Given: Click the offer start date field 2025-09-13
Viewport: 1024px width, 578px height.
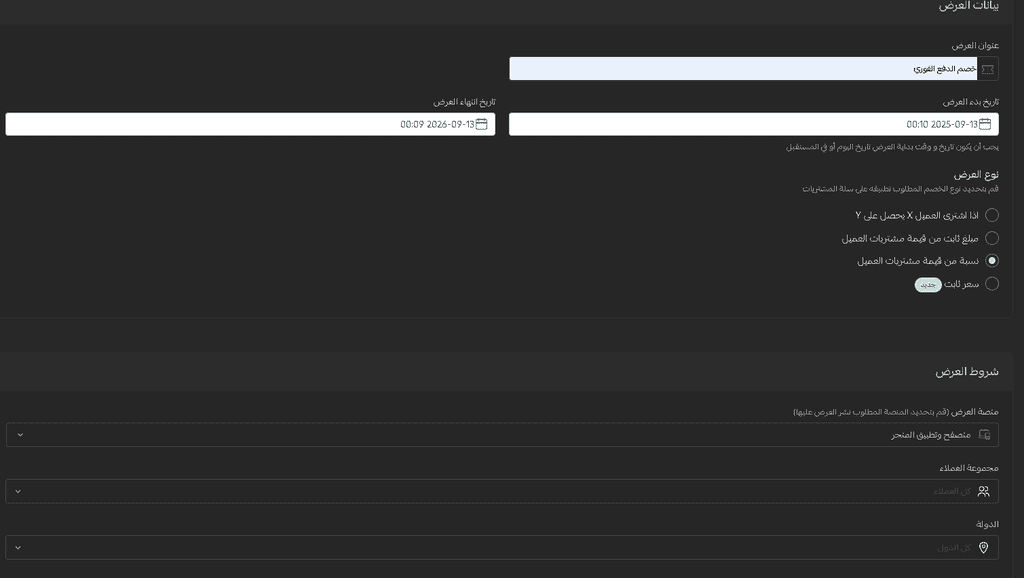Looking at the screenshot, I should (754, 124).
